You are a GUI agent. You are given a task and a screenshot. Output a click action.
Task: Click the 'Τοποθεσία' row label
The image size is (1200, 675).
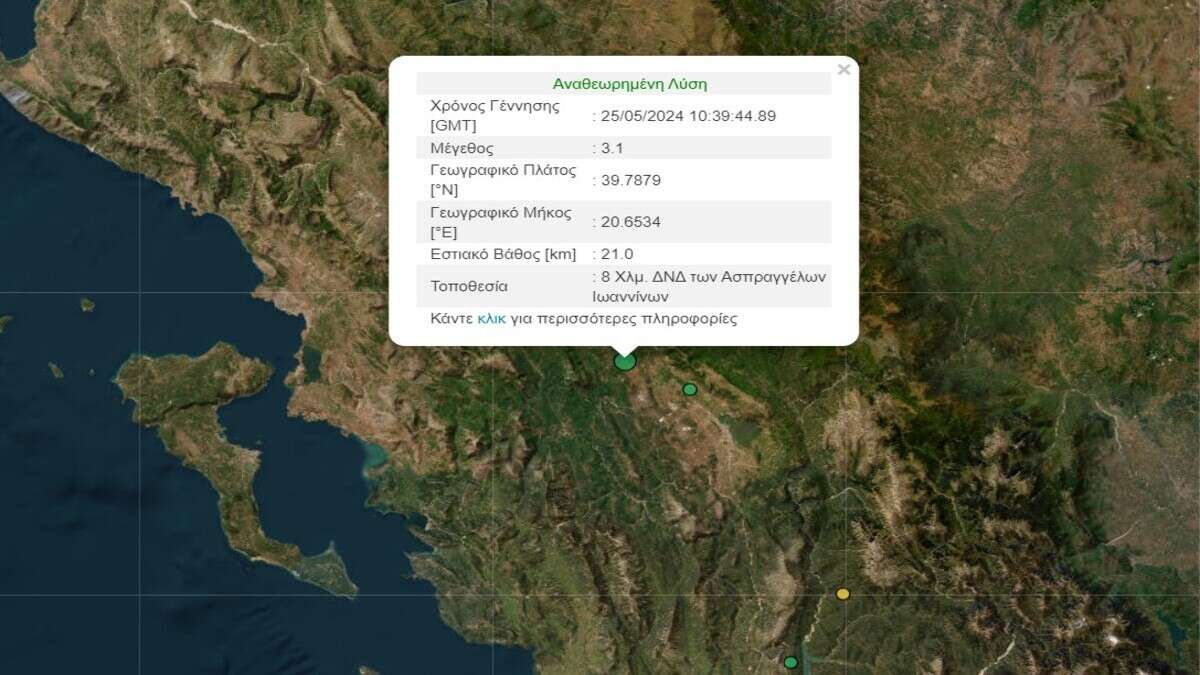click(x=469, y=286)
